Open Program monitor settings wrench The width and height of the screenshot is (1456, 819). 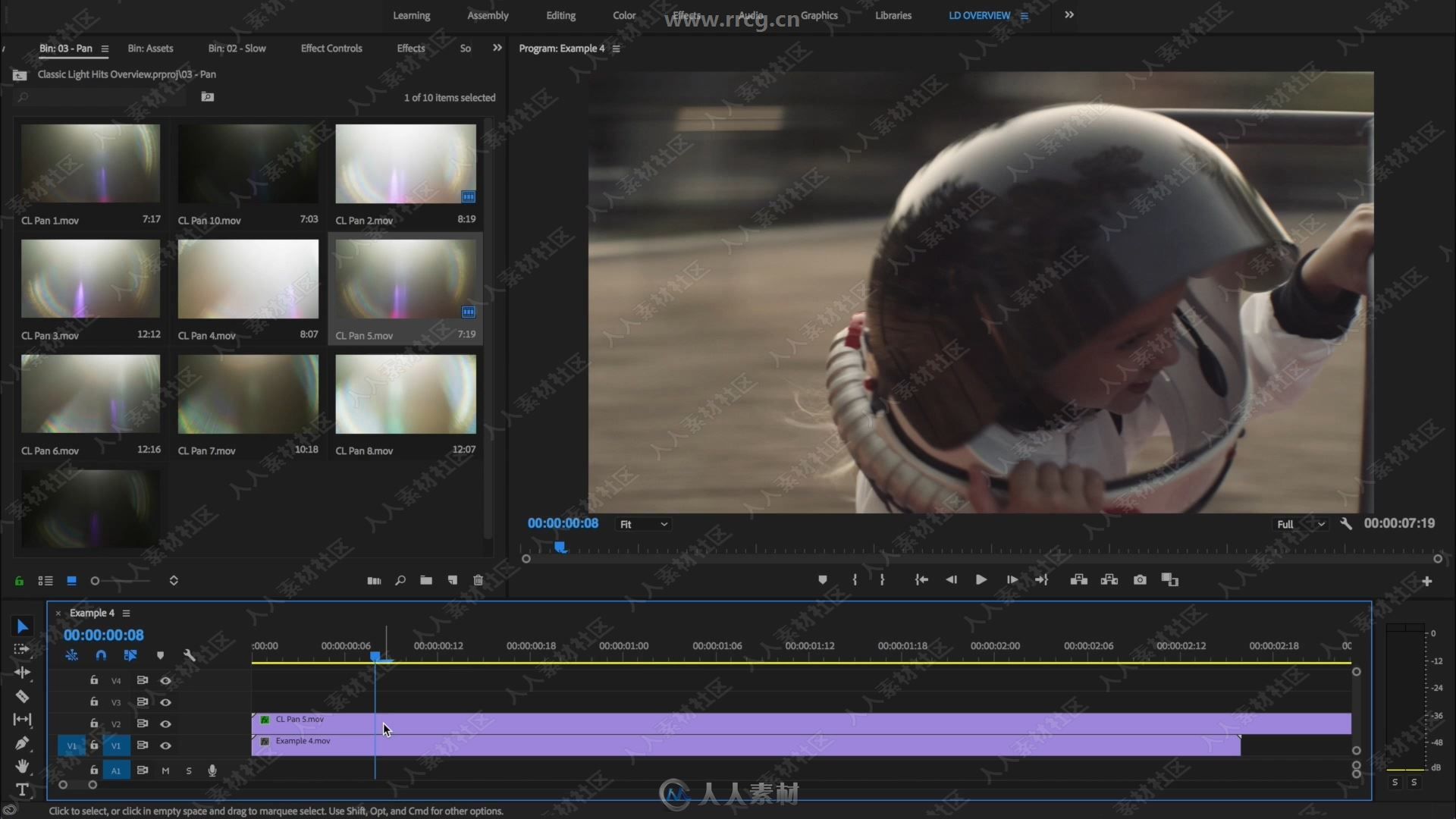coord(1346,523)
